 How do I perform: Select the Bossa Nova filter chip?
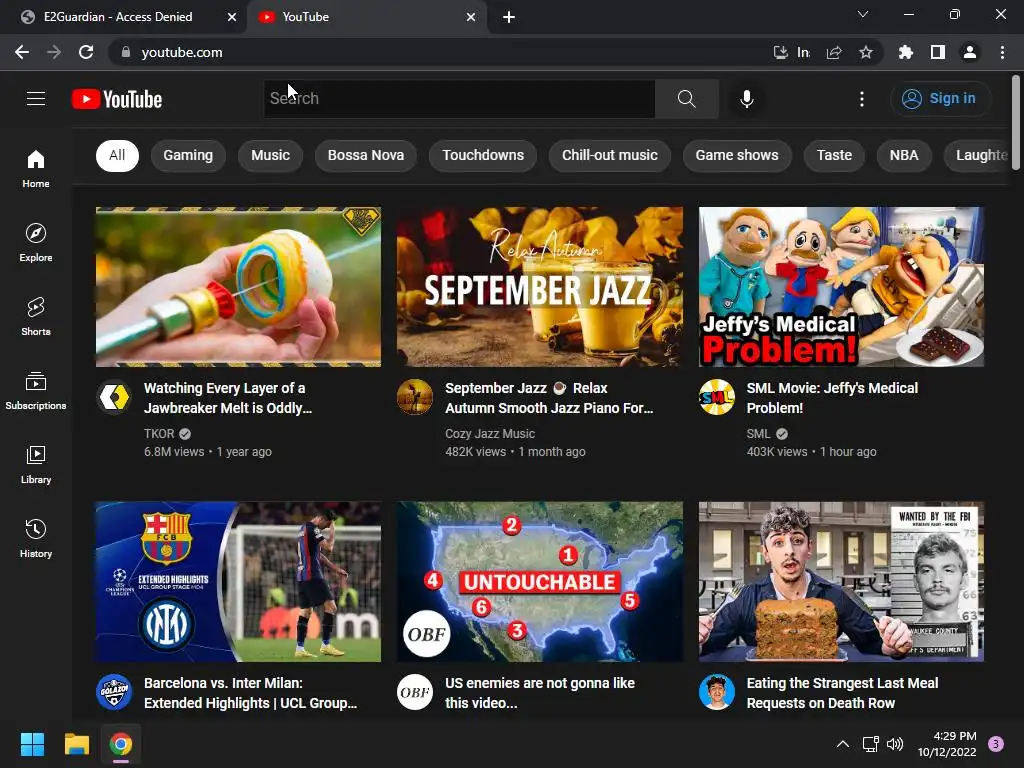366,155
